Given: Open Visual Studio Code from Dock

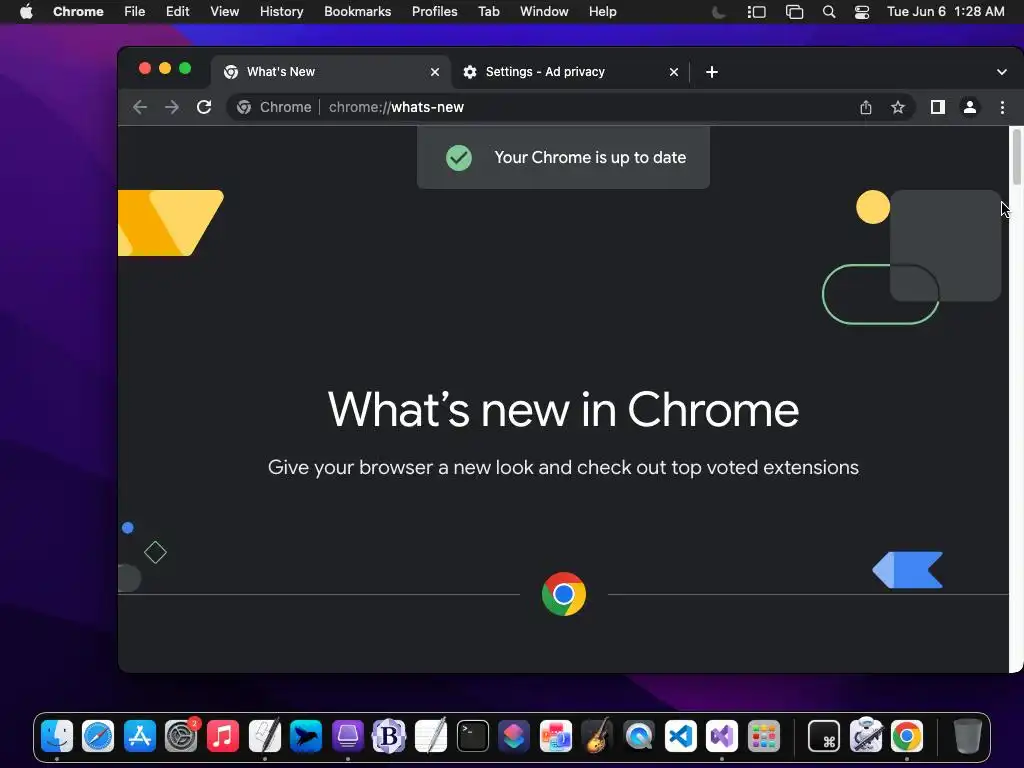Looking at the screenshot, I should 680,736.
